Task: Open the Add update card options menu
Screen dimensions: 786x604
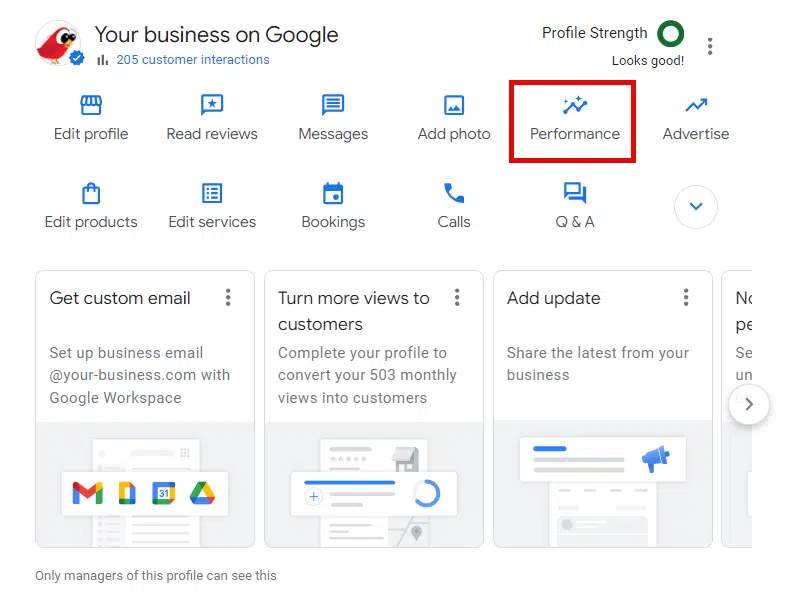Action: tap(686, 297)
